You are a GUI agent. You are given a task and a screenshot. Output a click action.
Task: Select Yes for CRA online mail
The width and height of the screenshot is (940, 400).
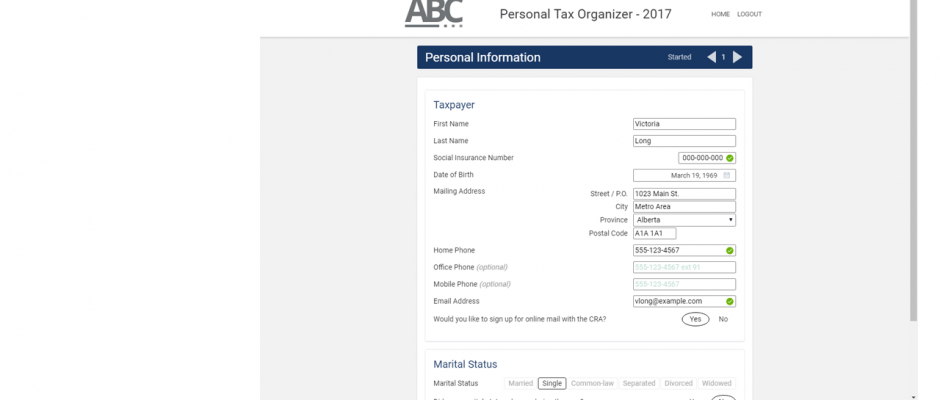click(x=695, y=319)
